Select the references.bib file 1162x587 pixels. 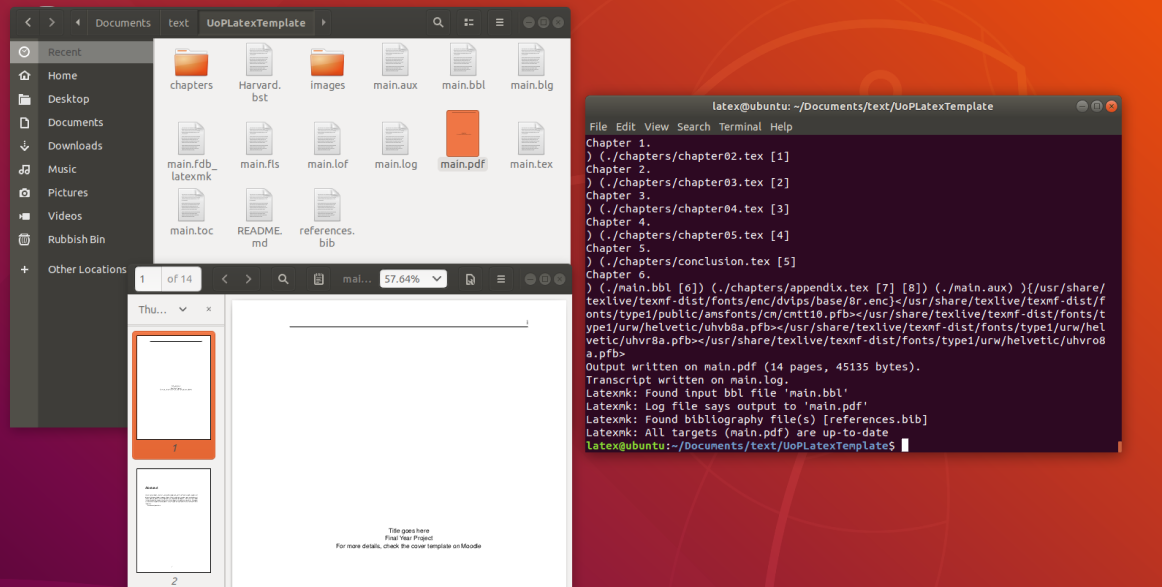tap(327, 219)
